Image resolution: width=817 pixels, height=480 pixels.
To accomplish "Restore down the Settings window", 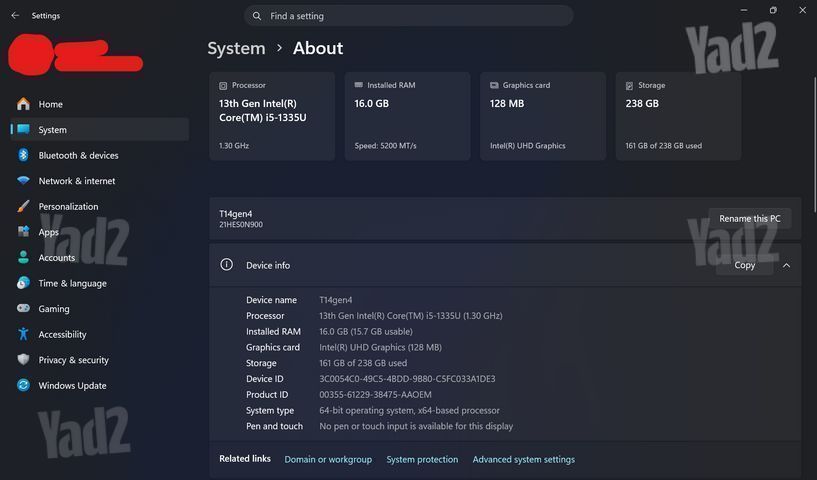I will [x=773, y=10].
